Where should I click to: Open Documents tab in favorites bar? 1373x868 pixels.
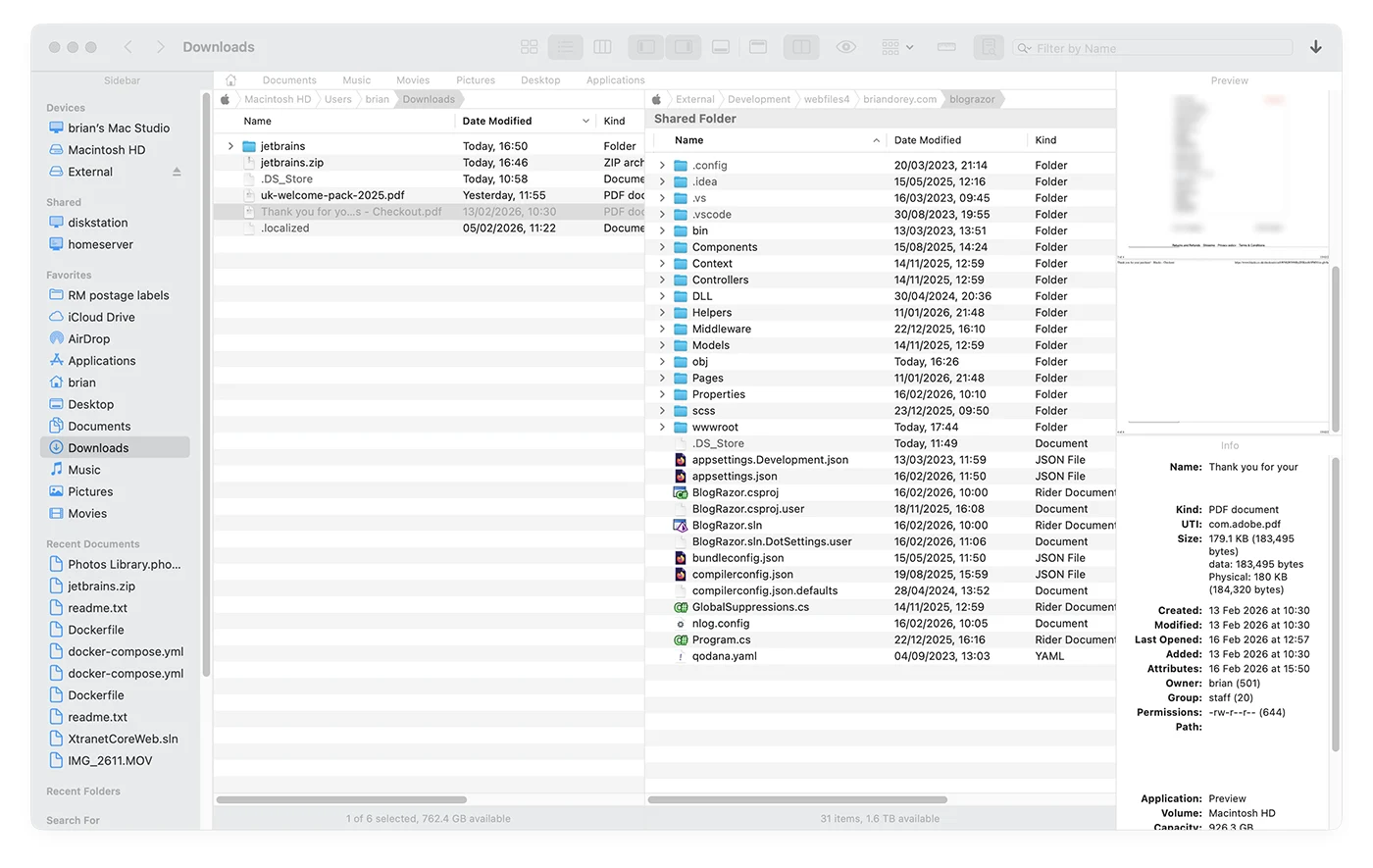(x=289, y=80)
